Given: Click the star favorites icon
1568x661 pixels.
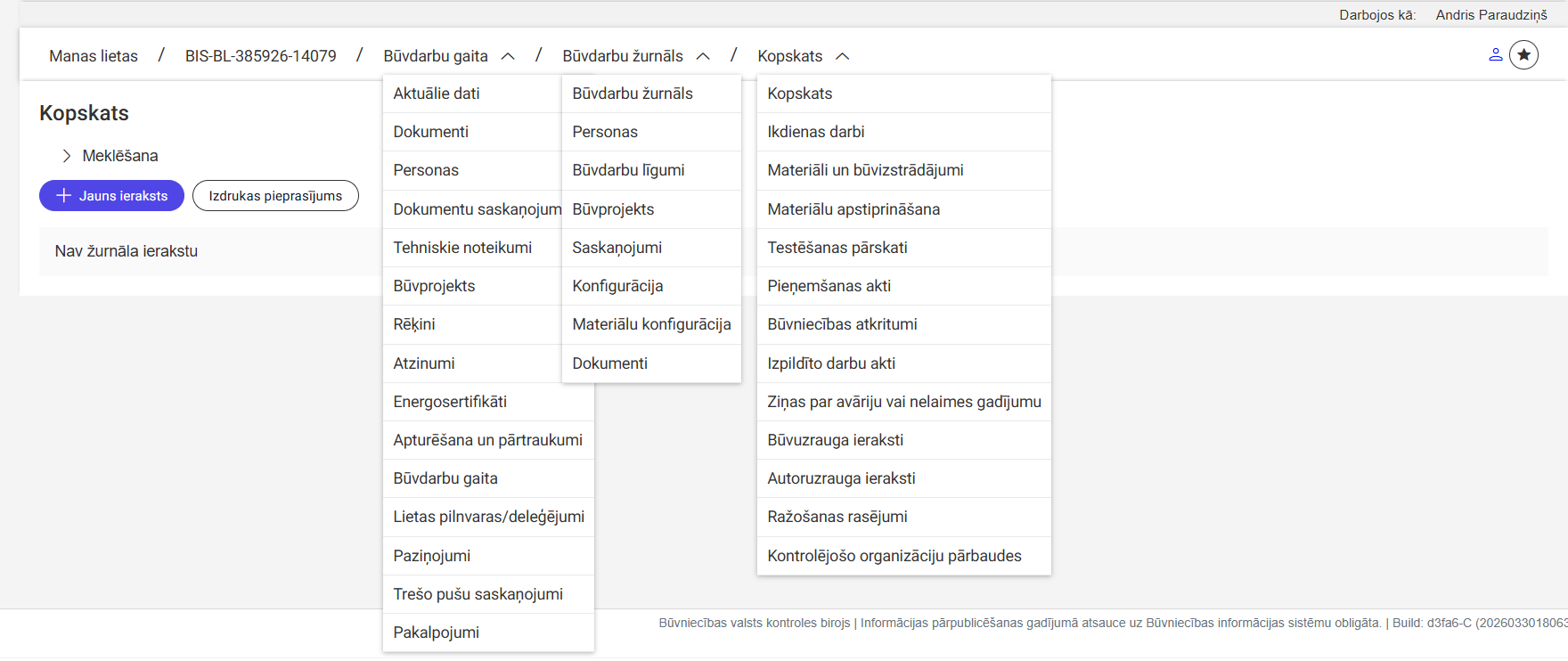Looking at the screenshot, I should point(1523,55).
